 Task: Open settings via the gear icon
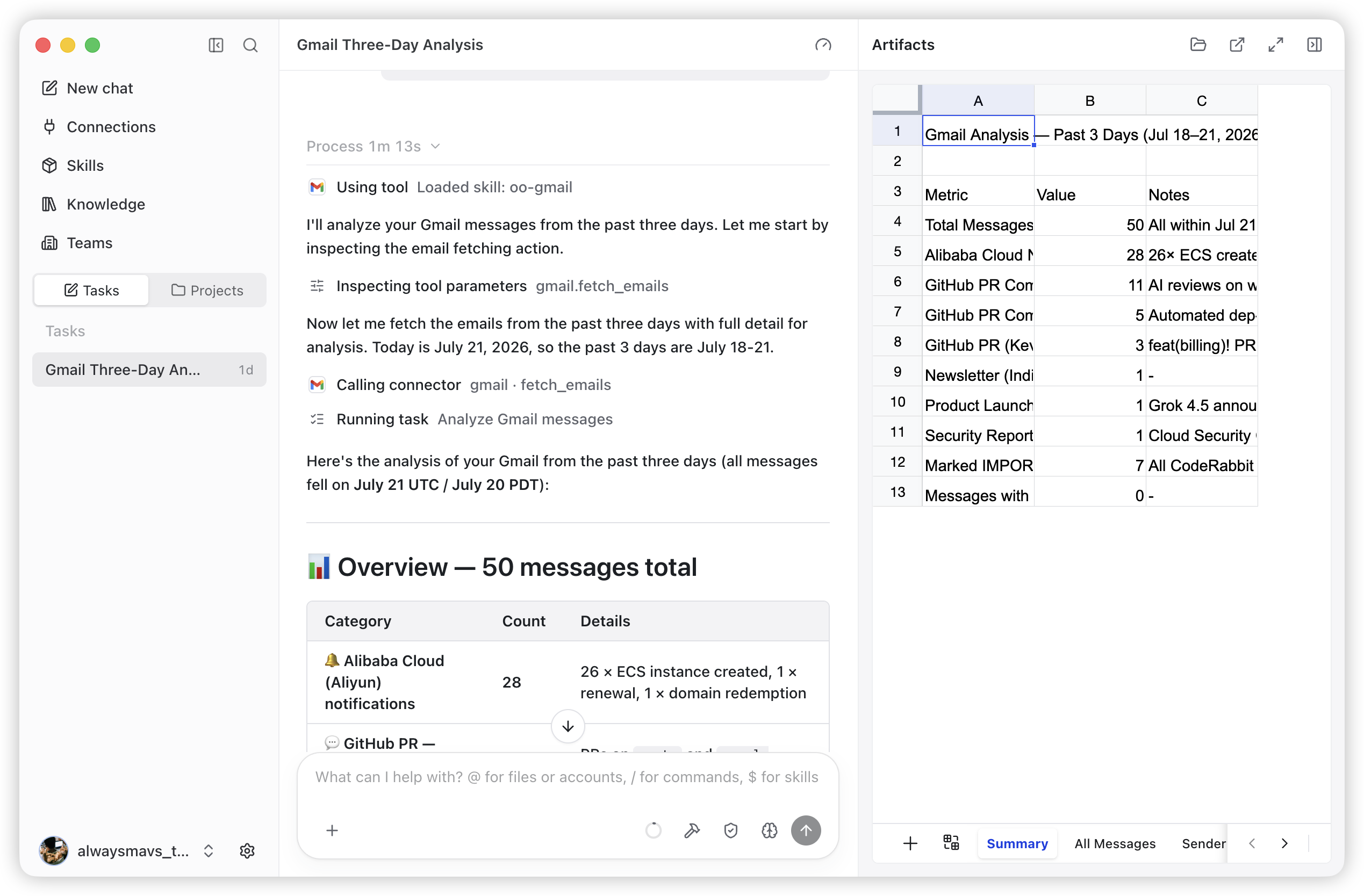(247, 851)
